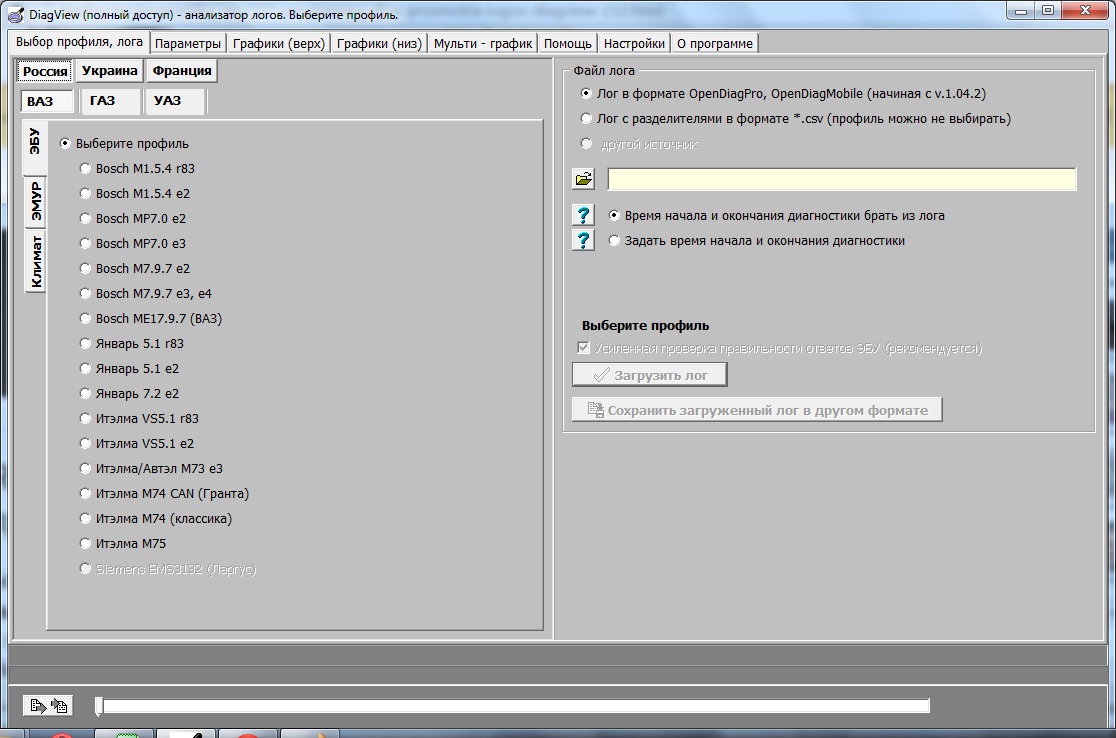1116x738 pixels.
Task: Open the Помощь tab
Action: click(x=568, y=43)
